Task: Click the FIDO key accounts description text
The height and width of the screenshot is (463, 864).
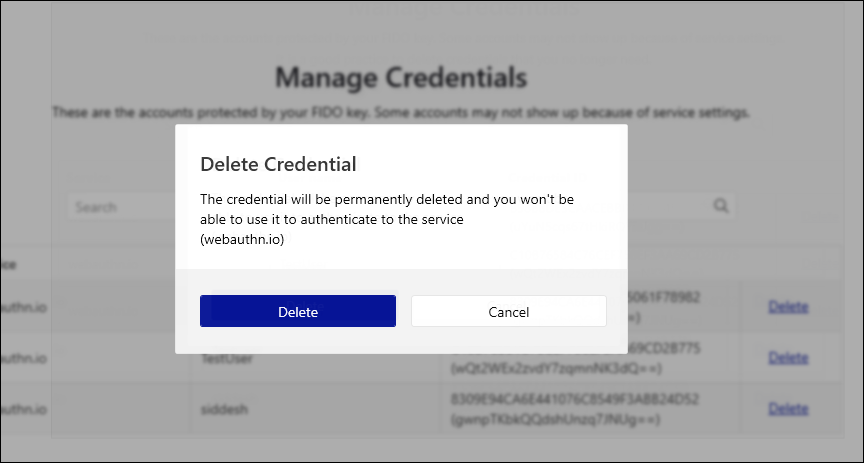Action: (400, 113)
